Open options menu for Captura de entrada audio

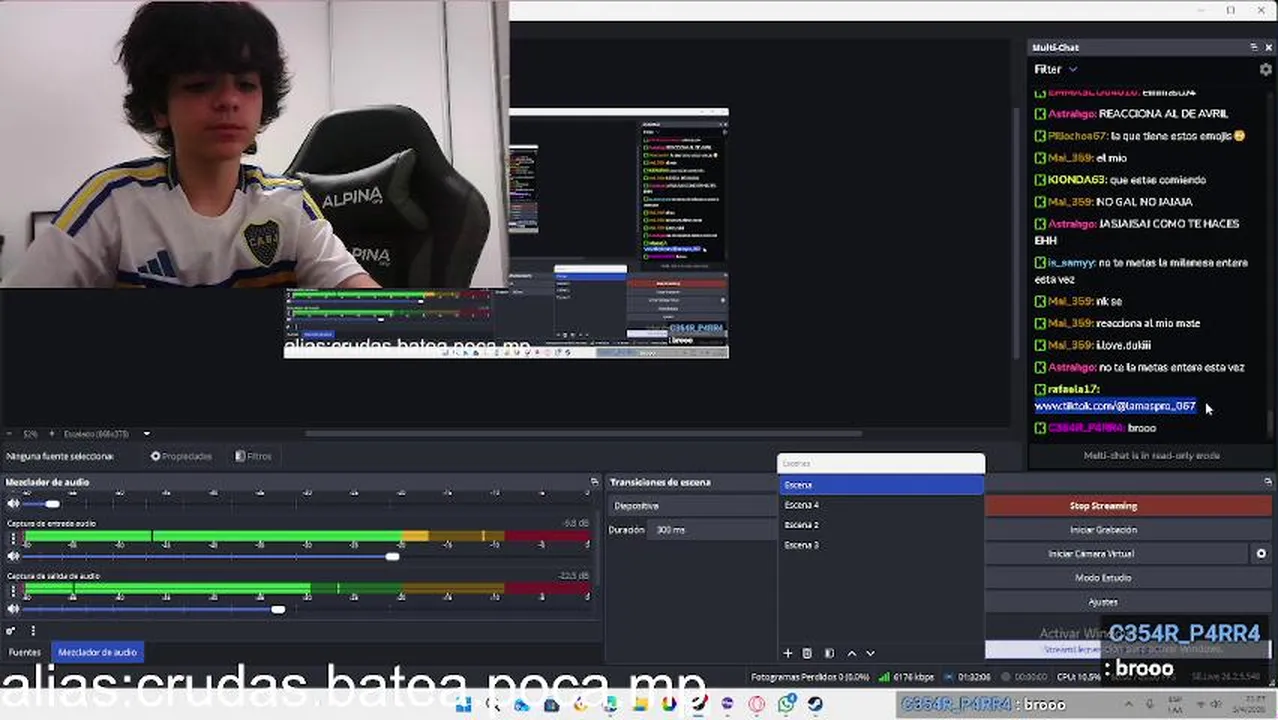point(13,539)
